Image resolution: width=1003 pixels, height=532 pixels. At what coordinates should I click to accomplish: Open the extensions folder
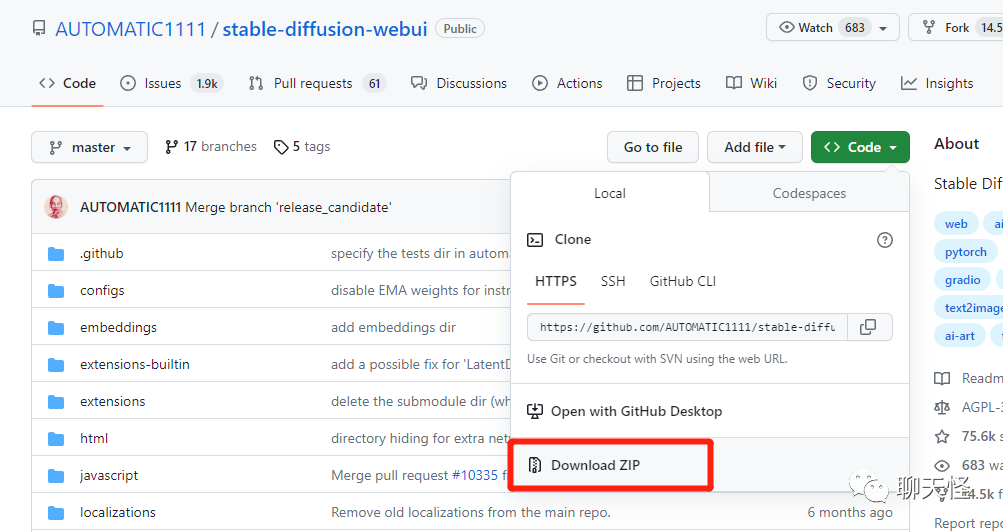pos(113,402)
